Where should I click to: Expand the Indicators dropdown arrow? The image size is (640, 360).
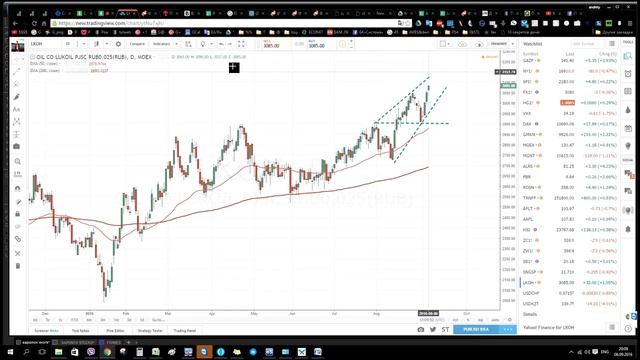pyautogui.click(x=176, y=44)
